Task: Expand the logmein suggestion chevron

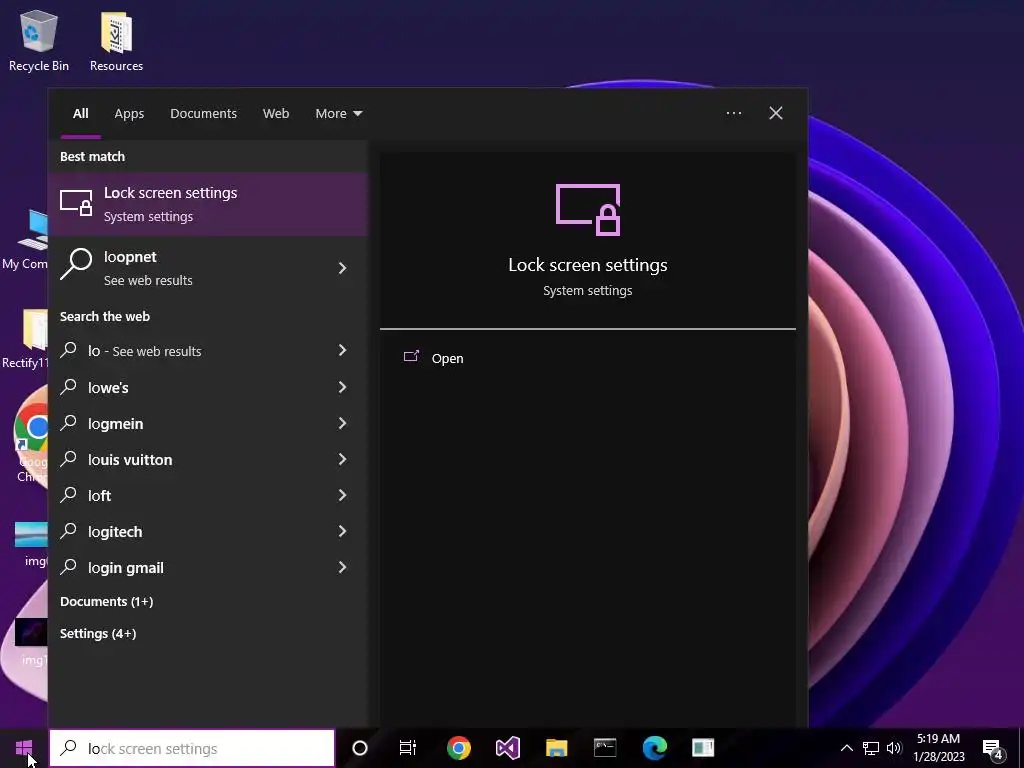Action: (x=342, y=423)
